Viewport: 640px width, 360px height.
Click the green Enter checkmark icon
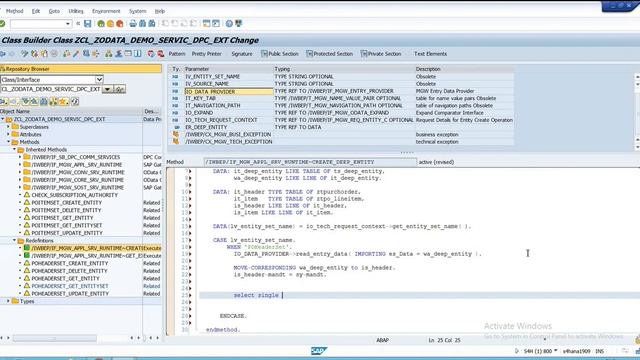coord(2,24)
